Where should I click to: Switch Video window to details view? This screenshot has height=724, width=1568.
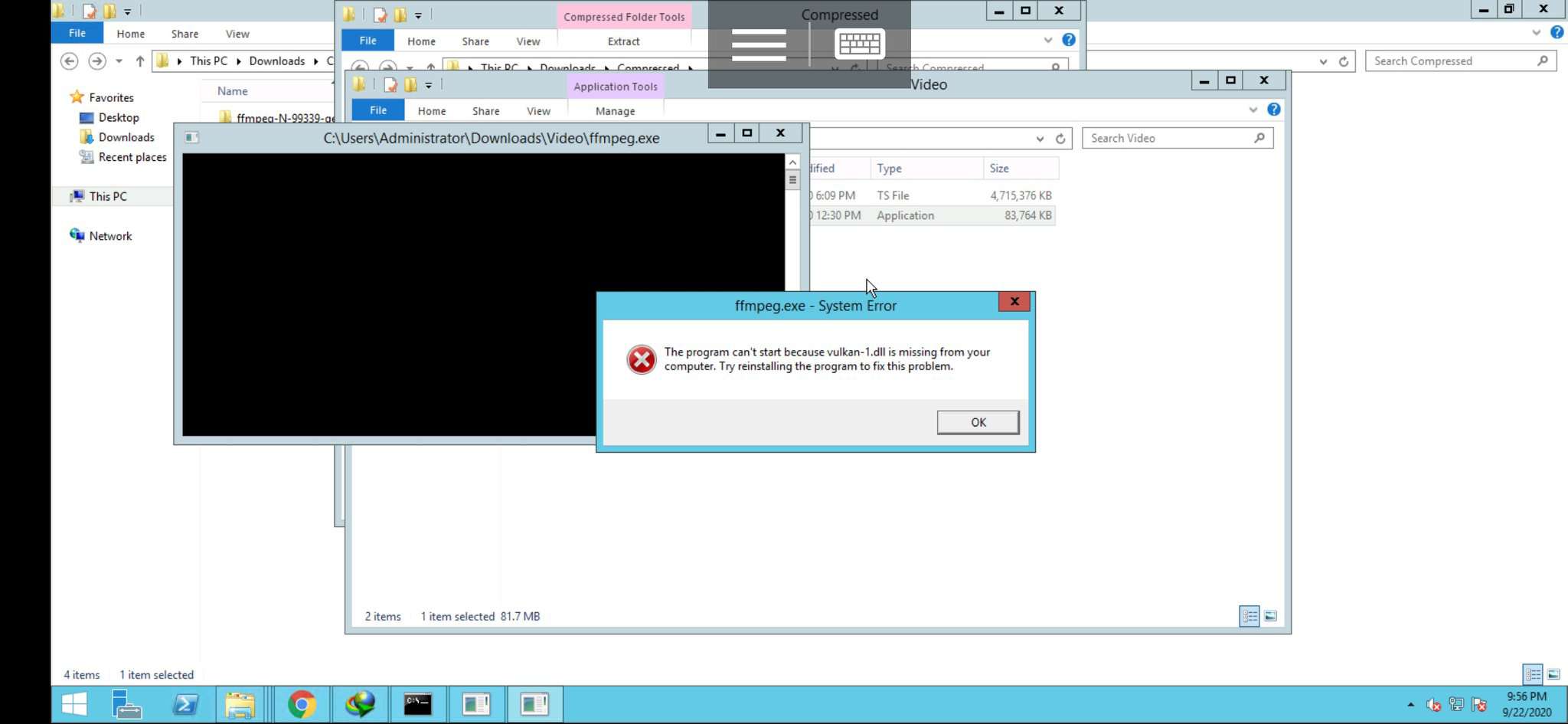coord(1249,616)
